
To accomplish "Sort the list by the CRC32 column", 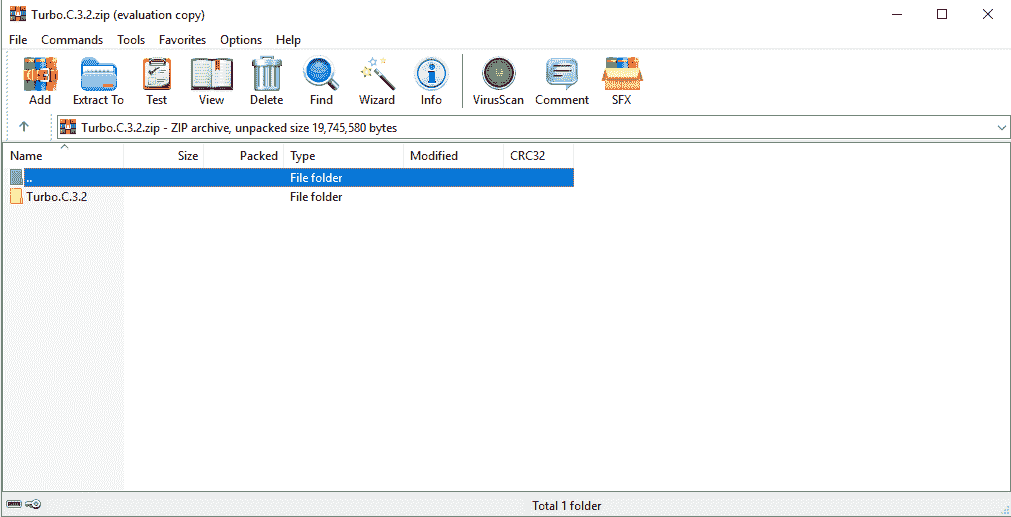I will tap(538, 155).
